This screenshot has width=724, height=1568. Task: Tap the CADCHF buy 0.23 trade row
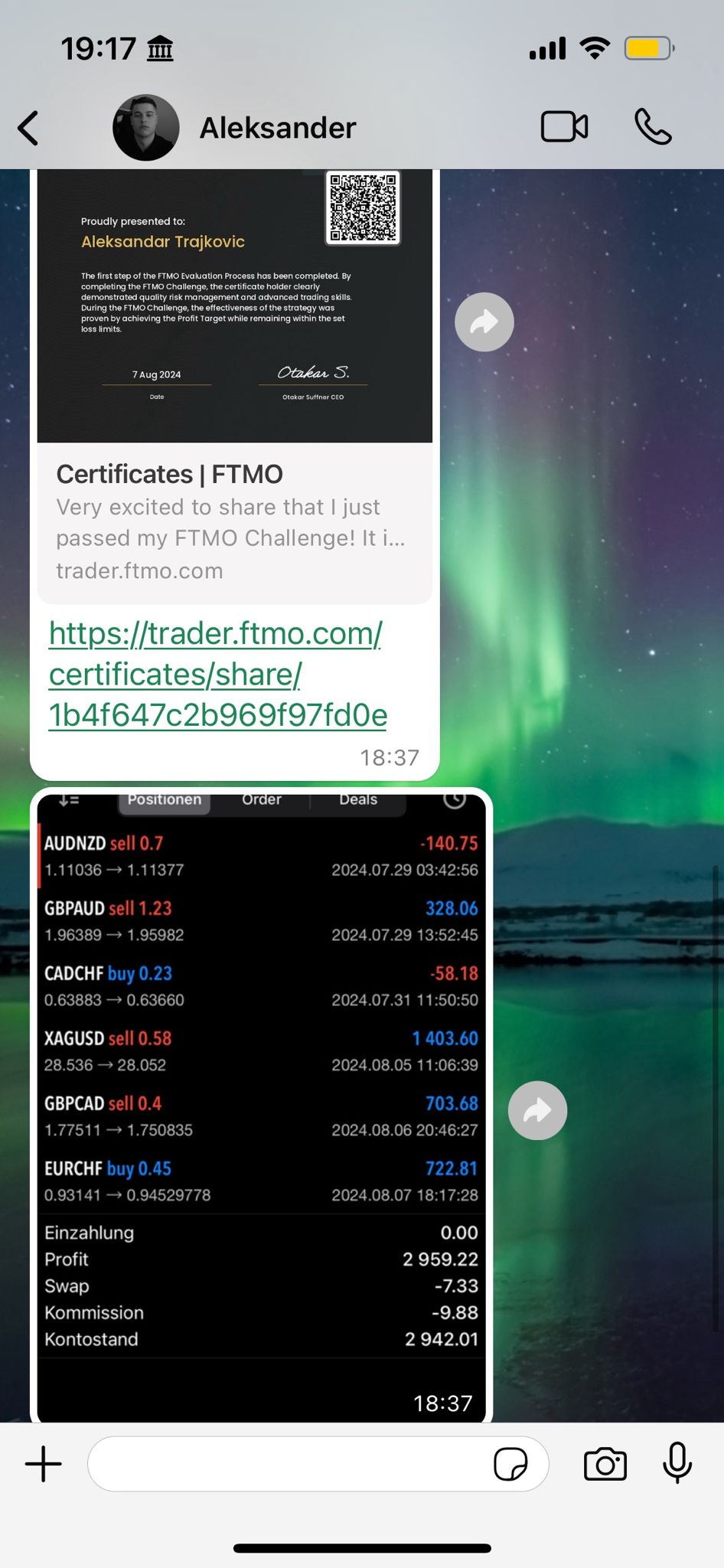(x=261, y=986)
